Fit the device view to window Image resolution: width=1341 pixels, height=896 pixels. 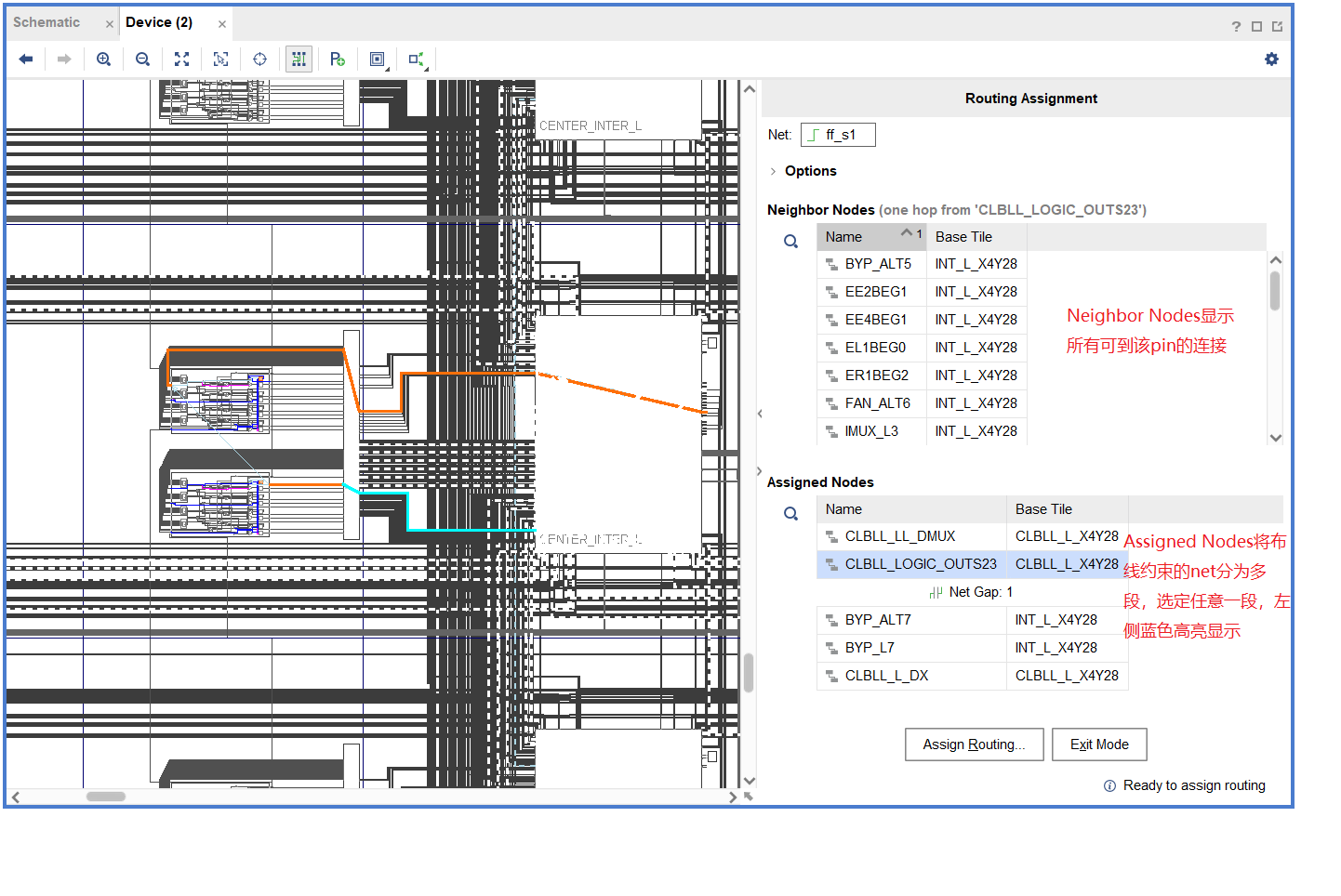tap(182, 59)
